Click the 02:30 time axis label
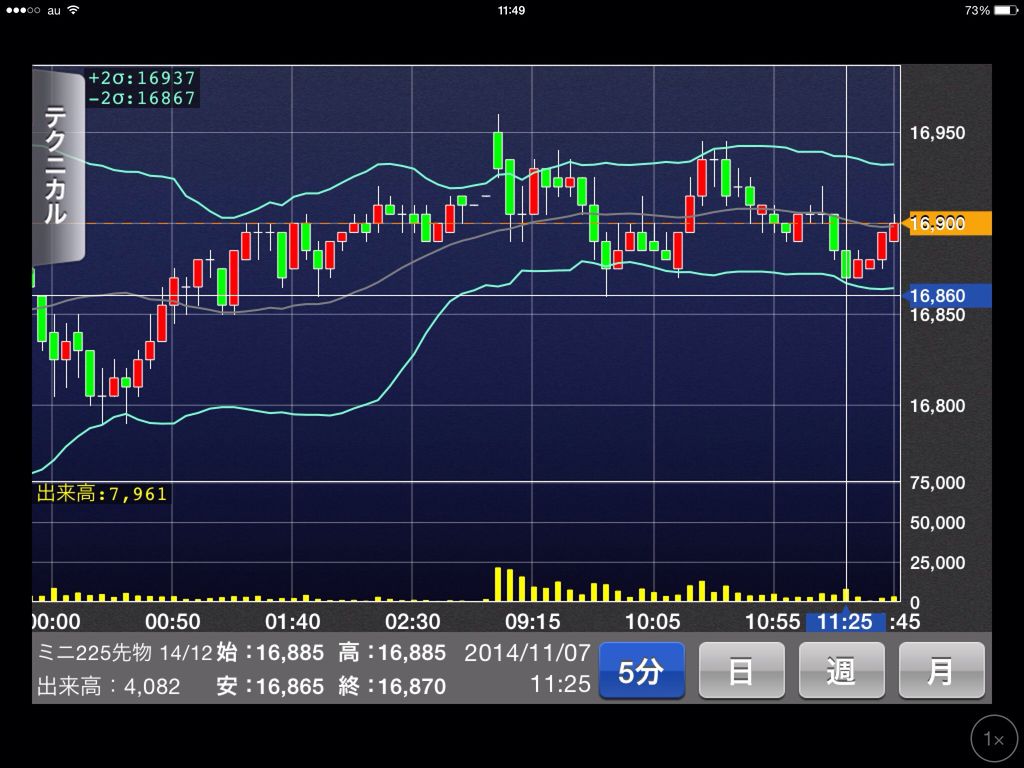The height and width of the screenshot is (768, 1024). click(x=413, y=621)
